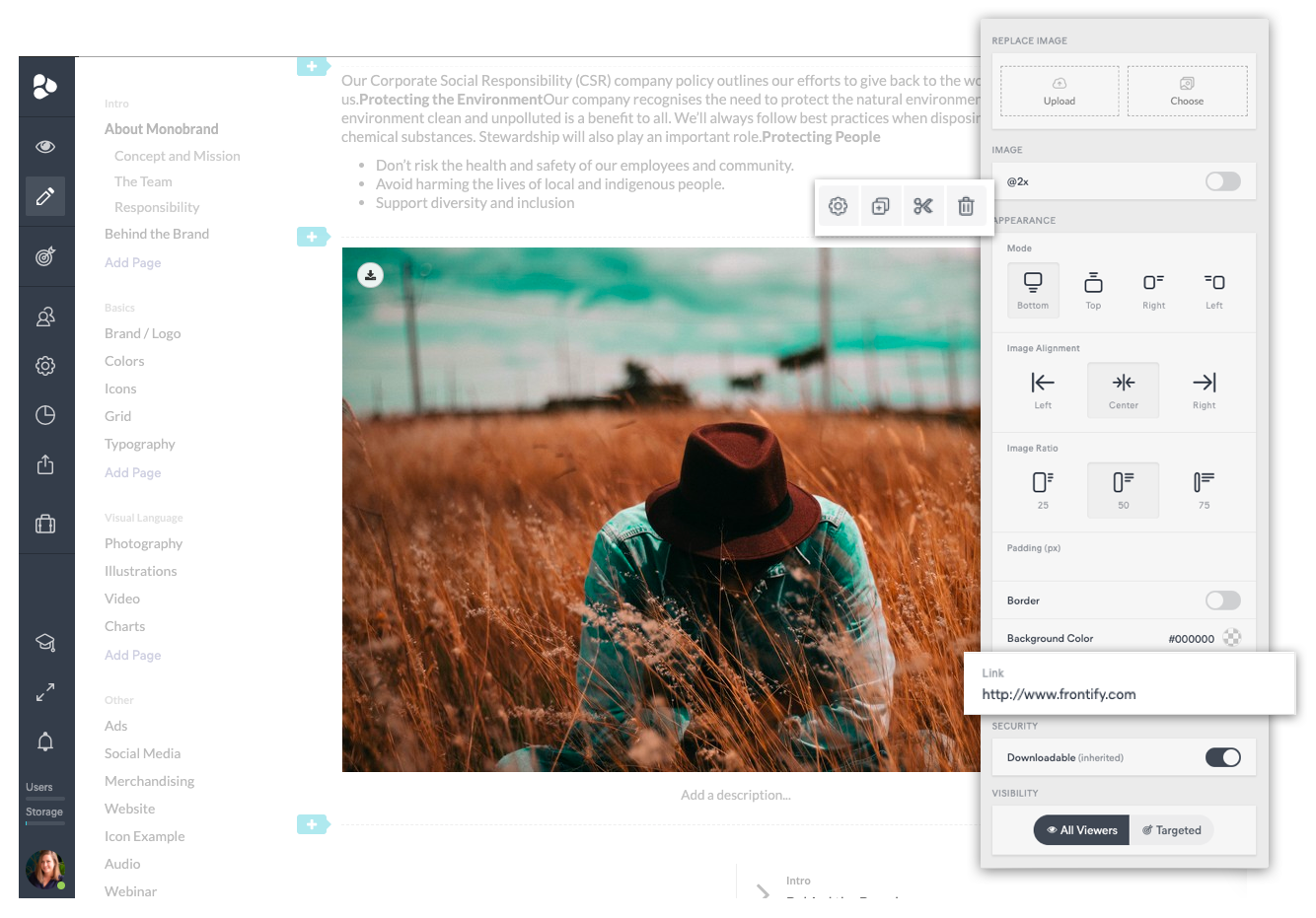This screenshot has height=918, width=1316.
Task: Open Illustrations page
Action: (141, 571)
